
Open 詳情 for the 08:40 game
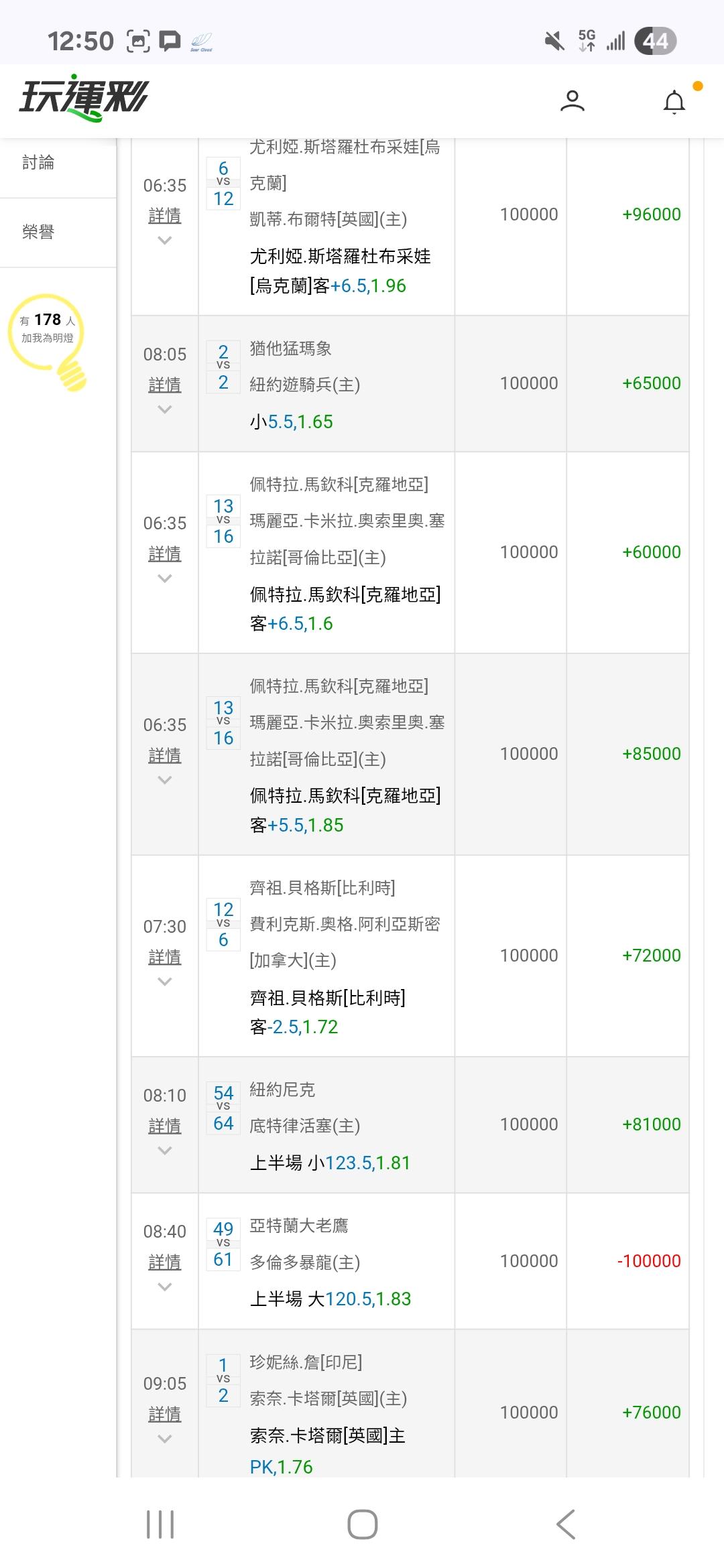pyautogui.click(x=164, y=1262)
